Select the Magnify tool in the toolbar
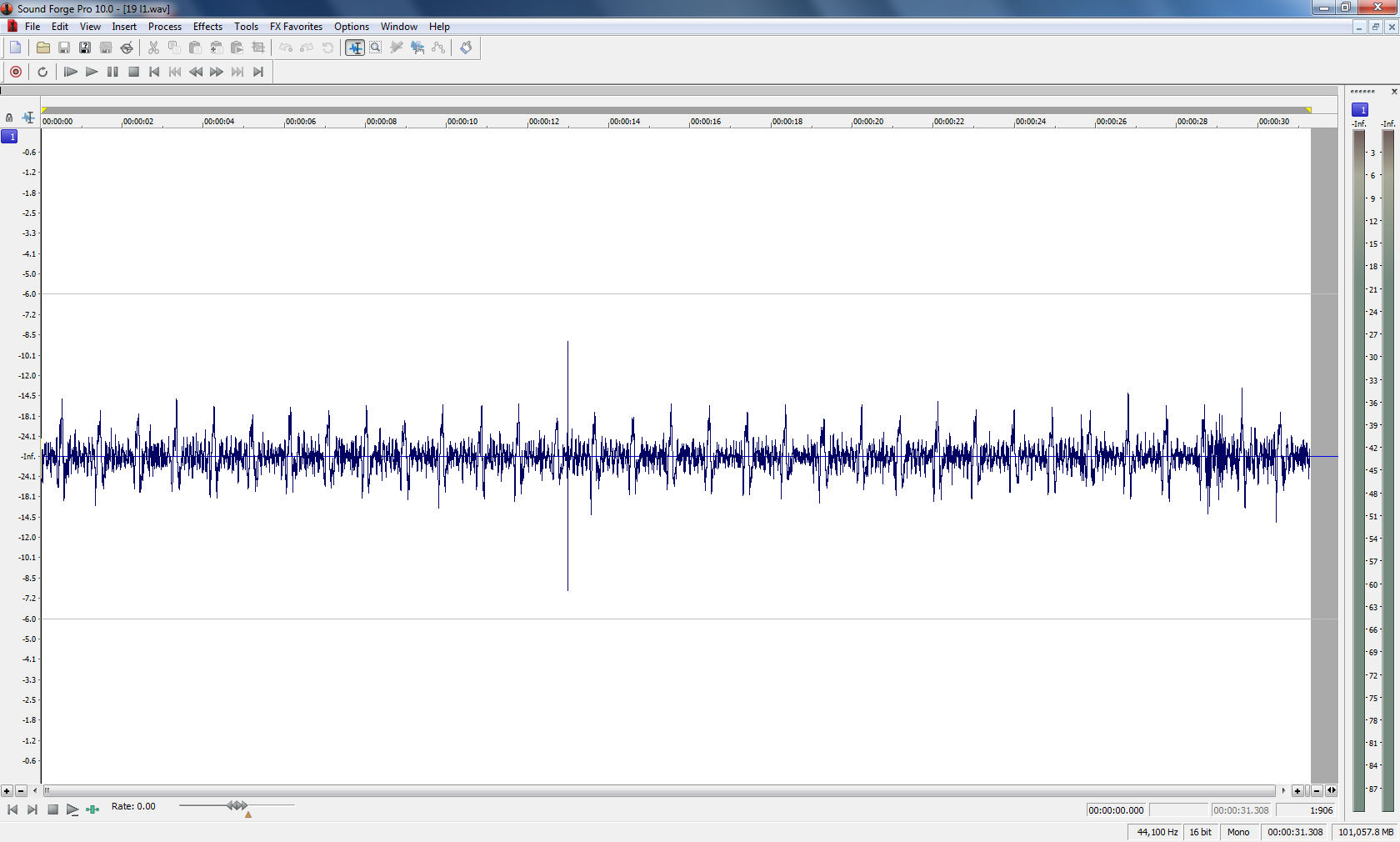This screenshot has height=842, width=1400. [x=376, y=48]
